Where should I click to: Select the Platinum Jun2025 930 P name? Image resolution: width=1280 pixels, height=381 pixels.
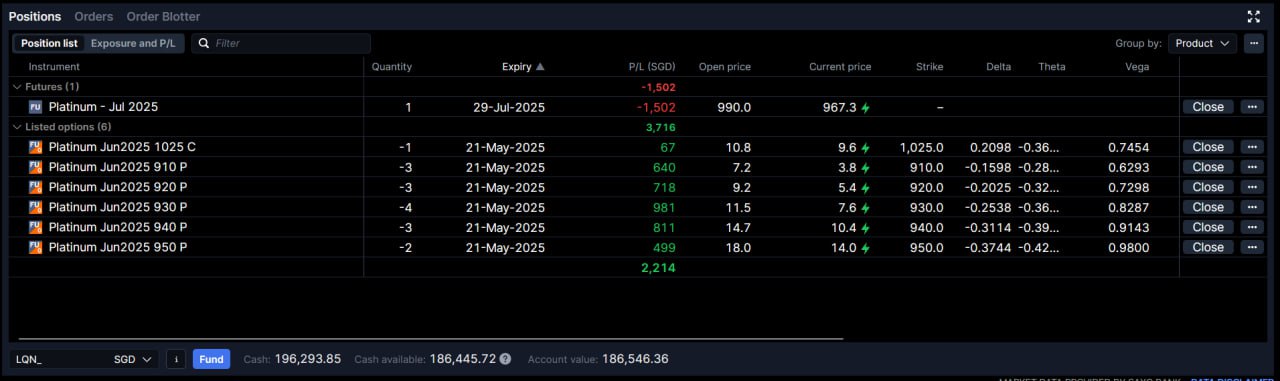tap(118, 207)
